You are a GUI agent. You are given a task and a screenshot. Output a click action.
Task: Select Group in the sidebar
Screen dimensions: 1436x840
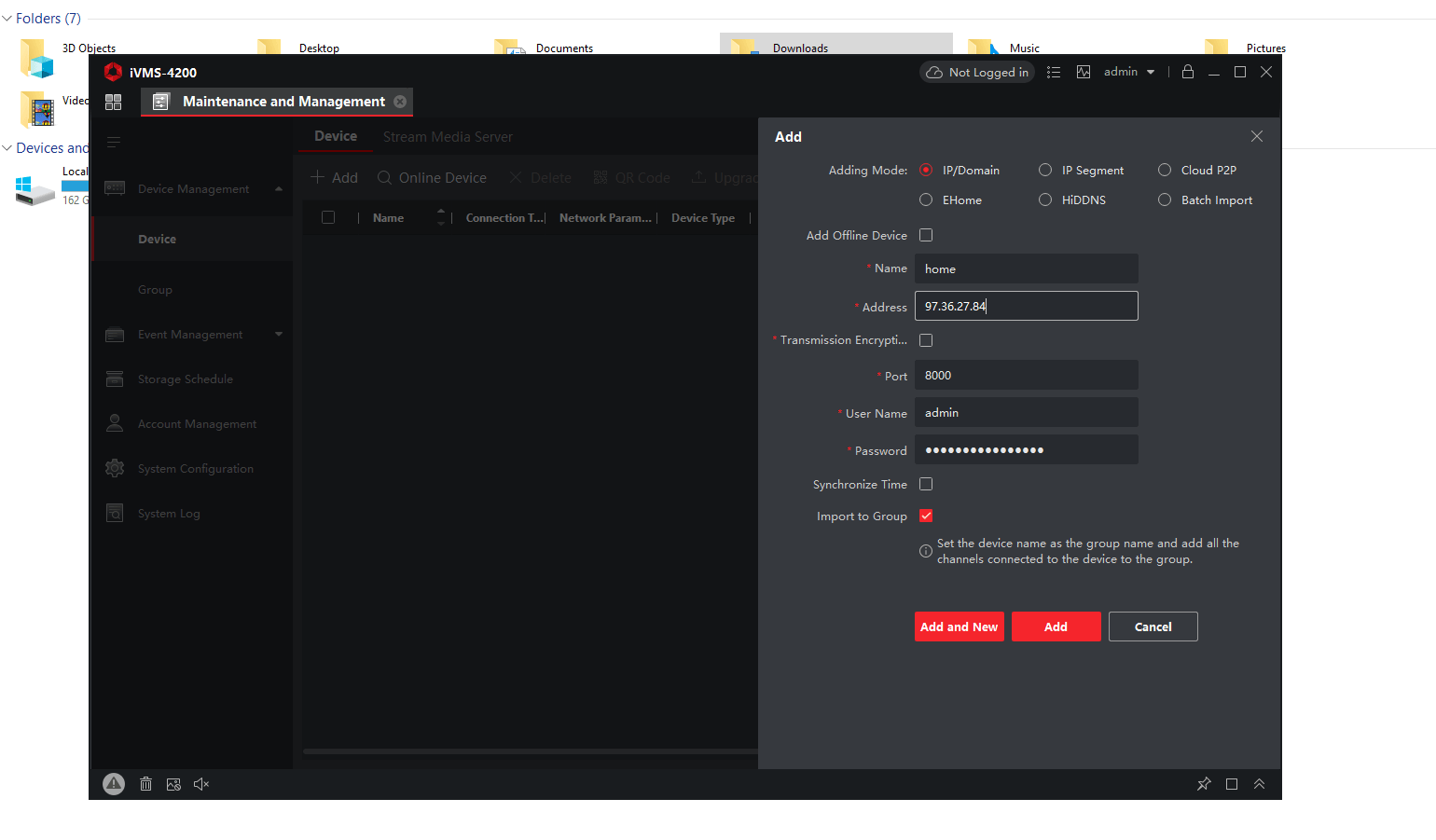155,290
